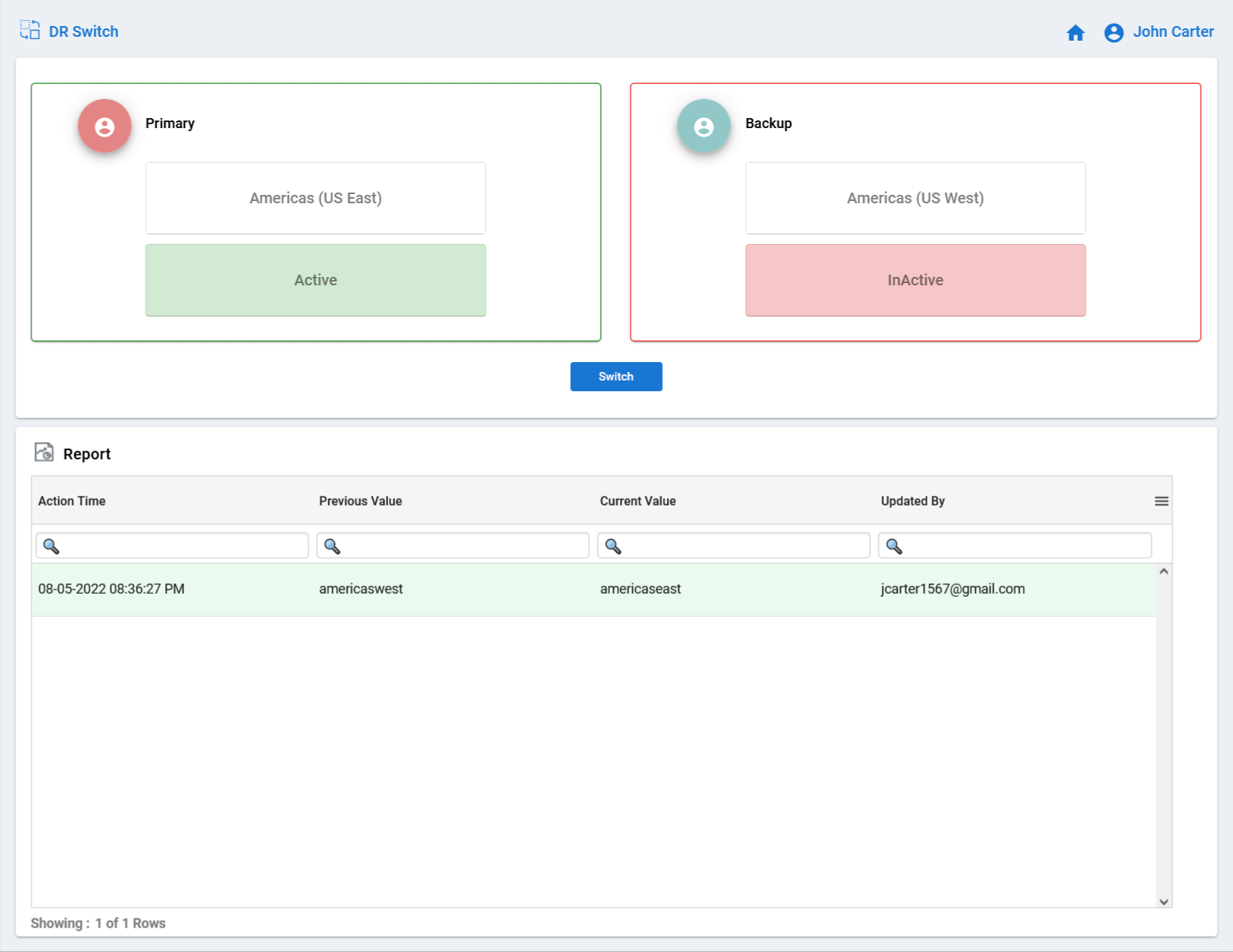This screenshot has width=1233, height=952.
Task: Open John Carter user avatar icon
Action: pos(1114,32)
